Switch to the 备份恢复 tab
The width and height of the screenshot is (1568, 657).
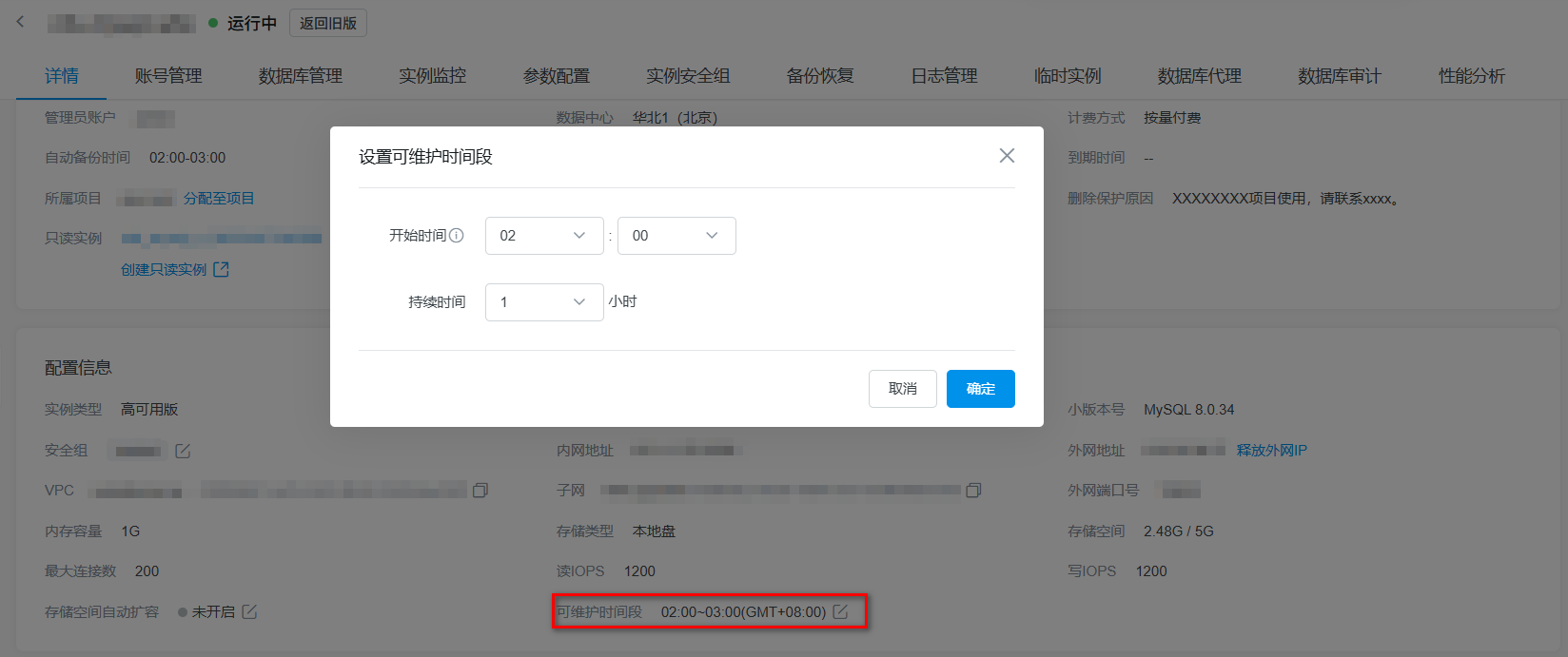pos(820,76)
